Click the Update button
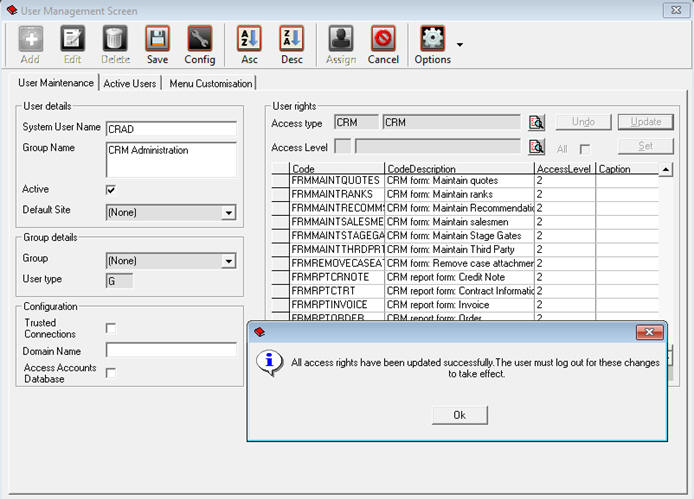694x499 pixels. [x=646, y=122]
